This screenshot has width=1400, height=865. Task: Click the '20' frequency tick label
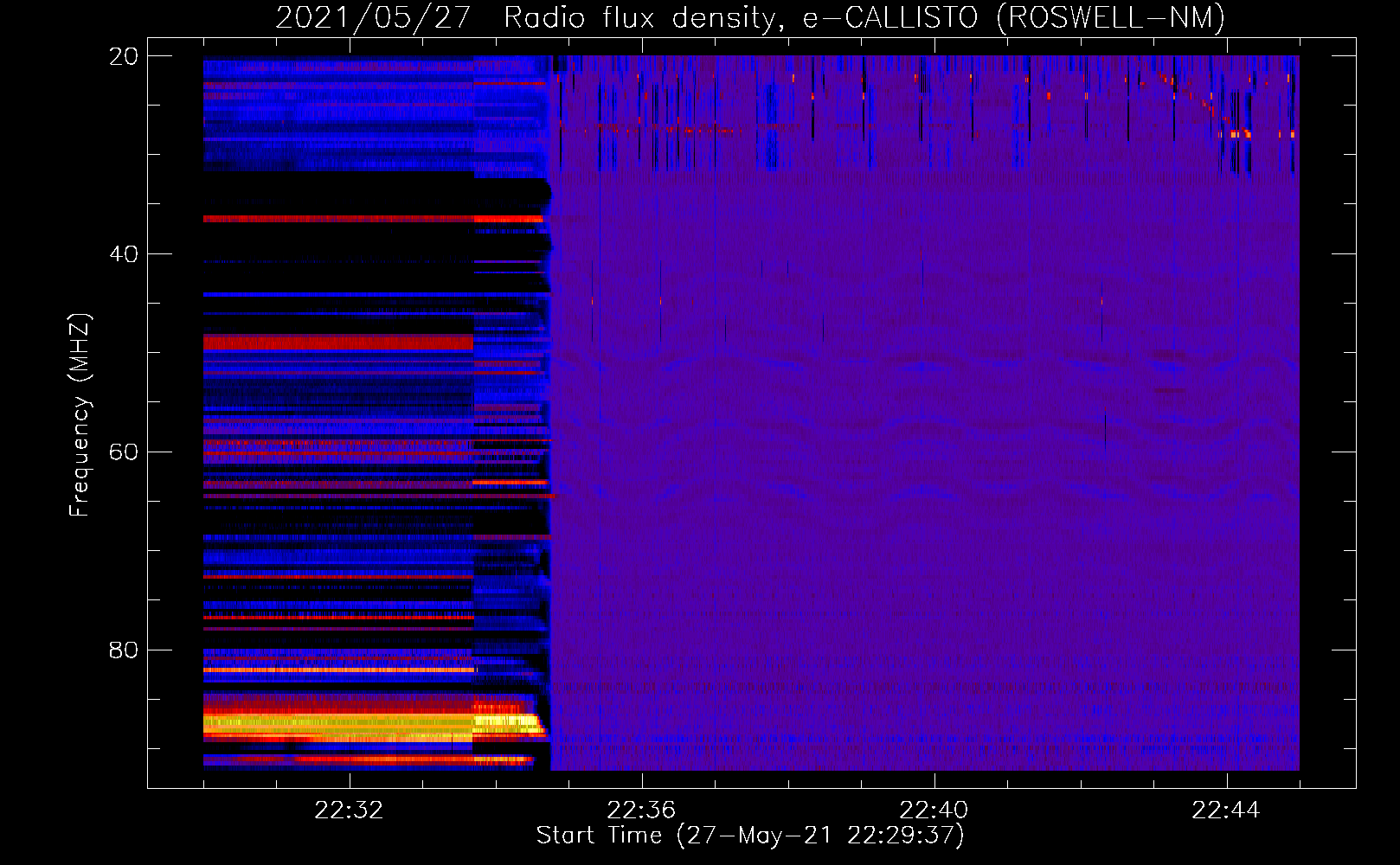pyautogui.click(x=123, y=56)
